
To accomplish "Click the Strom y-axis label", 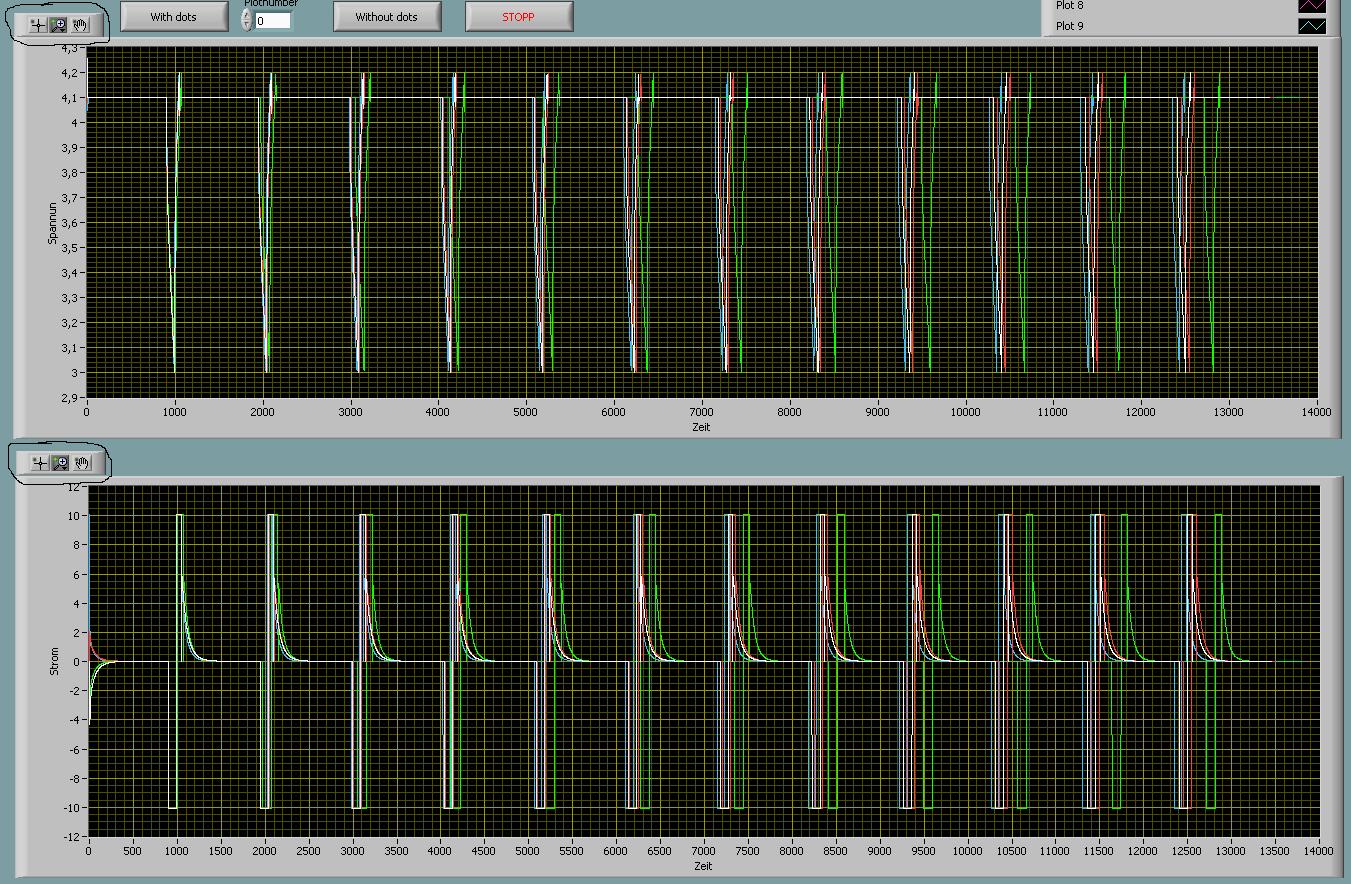I will point(55,661).
